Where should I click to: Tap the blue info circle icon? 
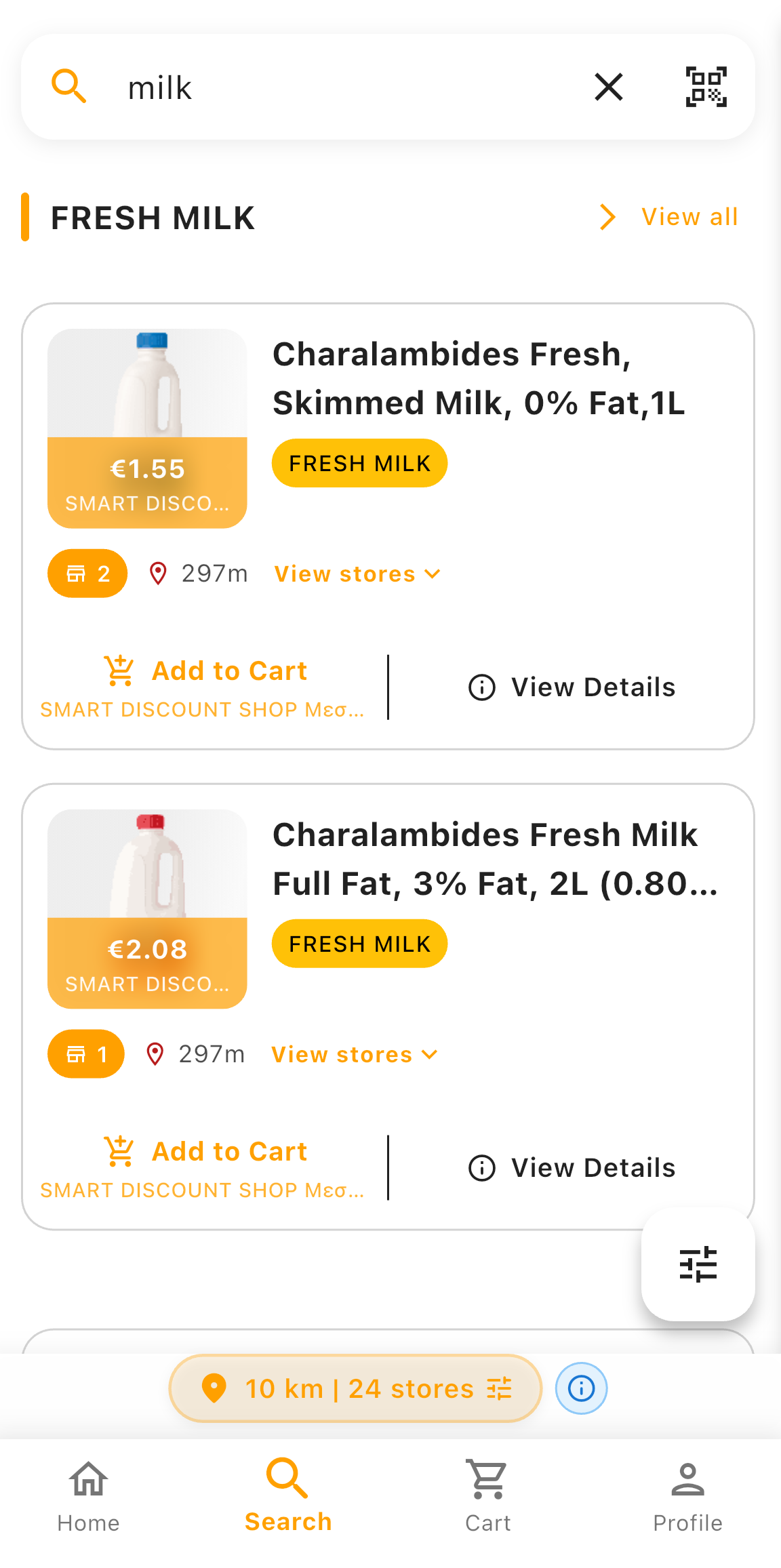pyautogui.click(x=581, y=1388)
